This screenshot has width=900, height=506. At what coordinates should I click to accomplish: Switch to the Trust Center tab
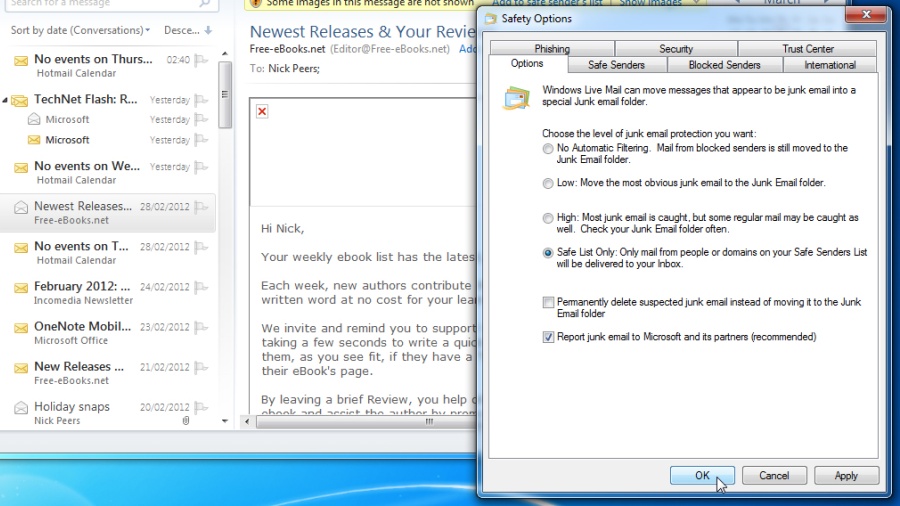pos(808,48)
